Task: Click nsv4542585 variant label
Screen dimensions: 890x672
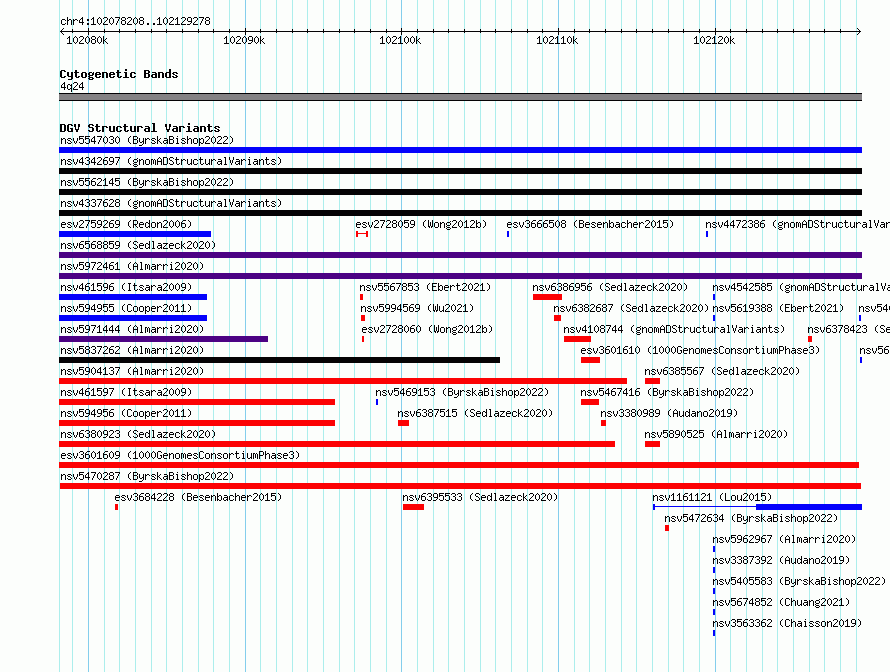Action: 801,287
